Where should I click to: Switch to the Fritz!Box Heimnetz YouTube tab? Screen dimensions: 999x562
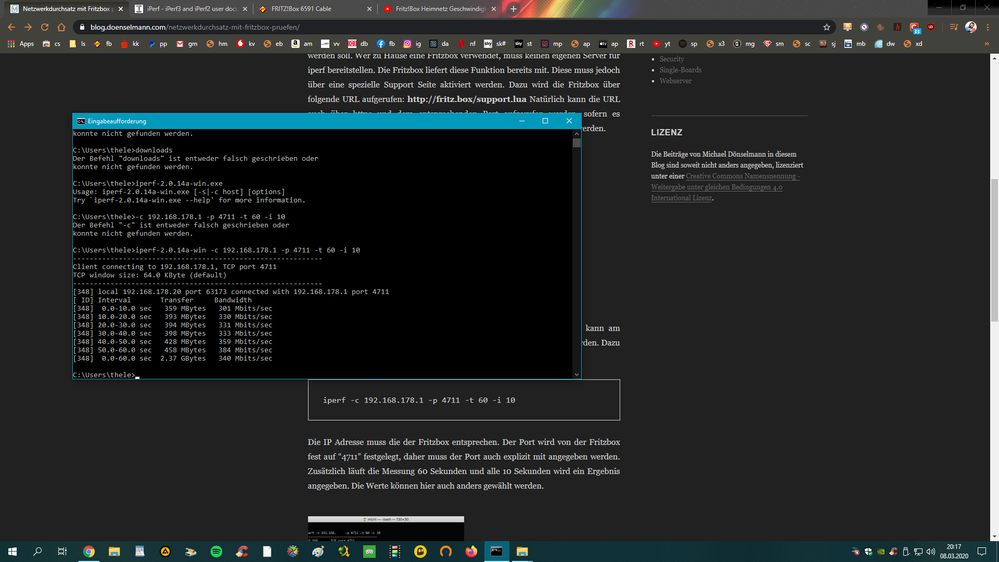point(439,9)
